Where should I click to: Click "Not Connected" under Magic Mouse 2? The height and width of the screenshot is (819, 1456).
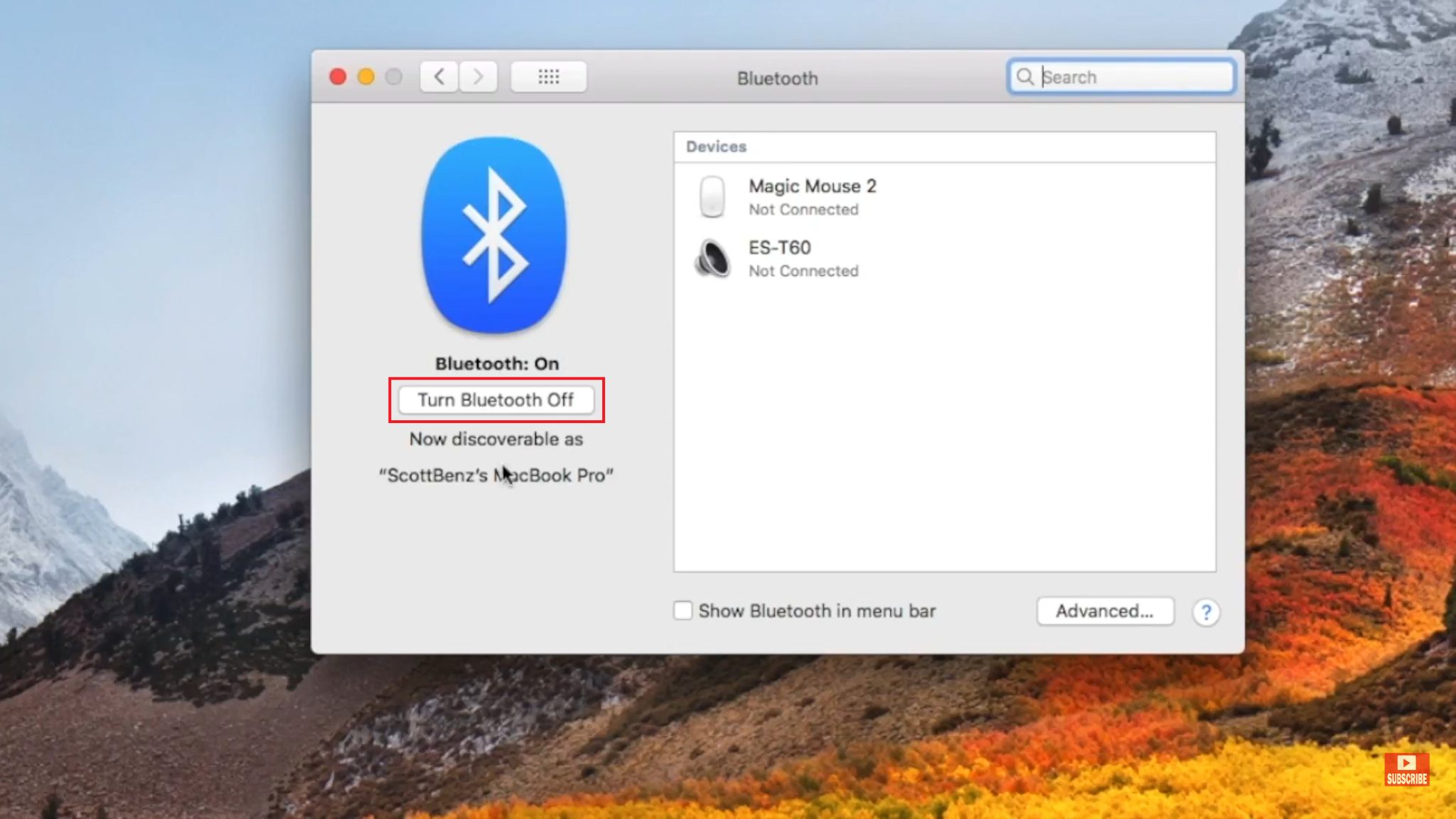coord(803,210)
